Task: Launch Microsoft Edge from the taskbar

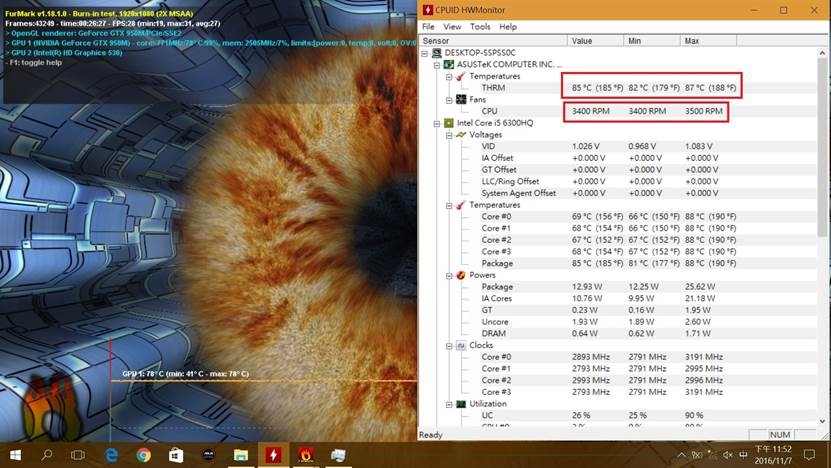Action: click(111, 455)
